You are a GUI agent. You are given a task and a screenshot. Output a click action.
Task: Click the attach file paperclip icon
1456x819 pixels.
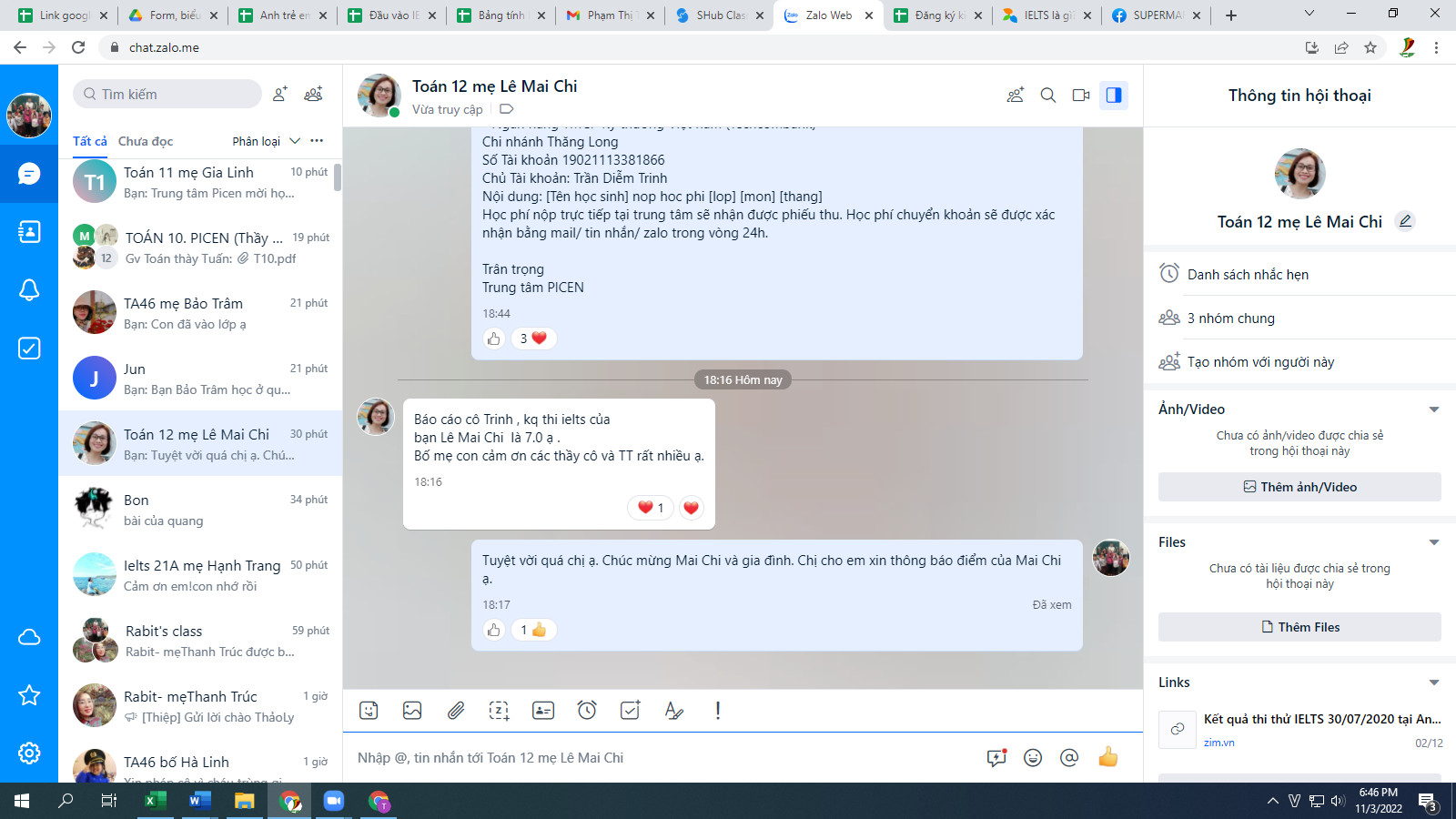click(456, 711)
